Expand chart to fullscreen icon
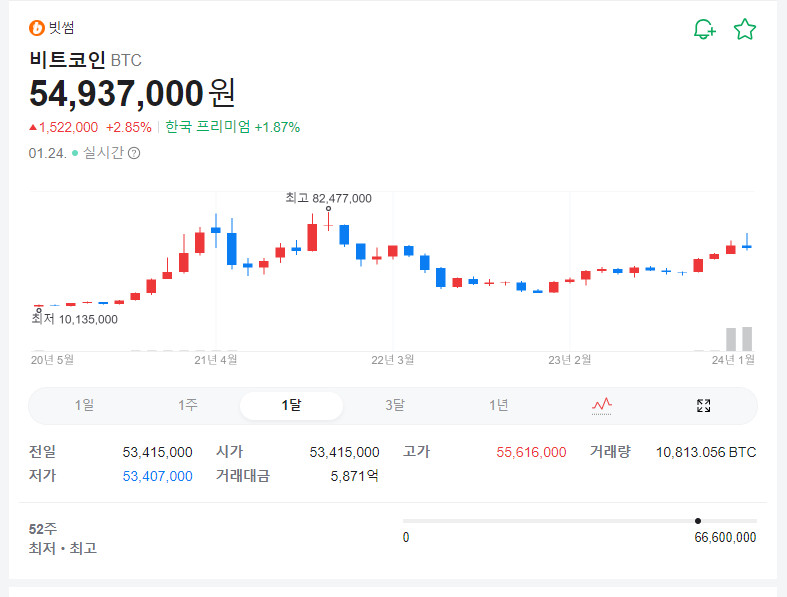Screen dimensions: 787x597 704,405
